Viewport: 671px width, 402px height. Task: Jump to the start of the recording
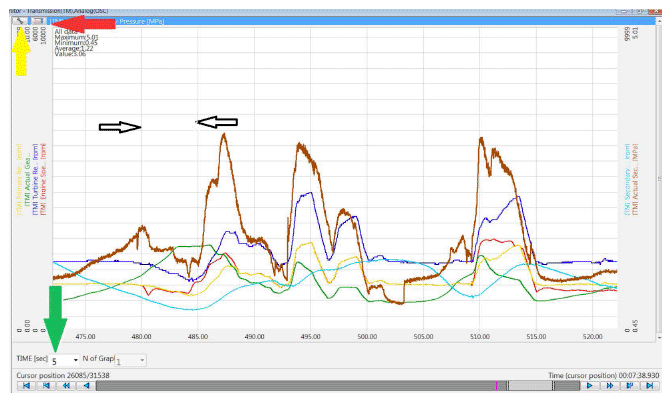point(24,386)
